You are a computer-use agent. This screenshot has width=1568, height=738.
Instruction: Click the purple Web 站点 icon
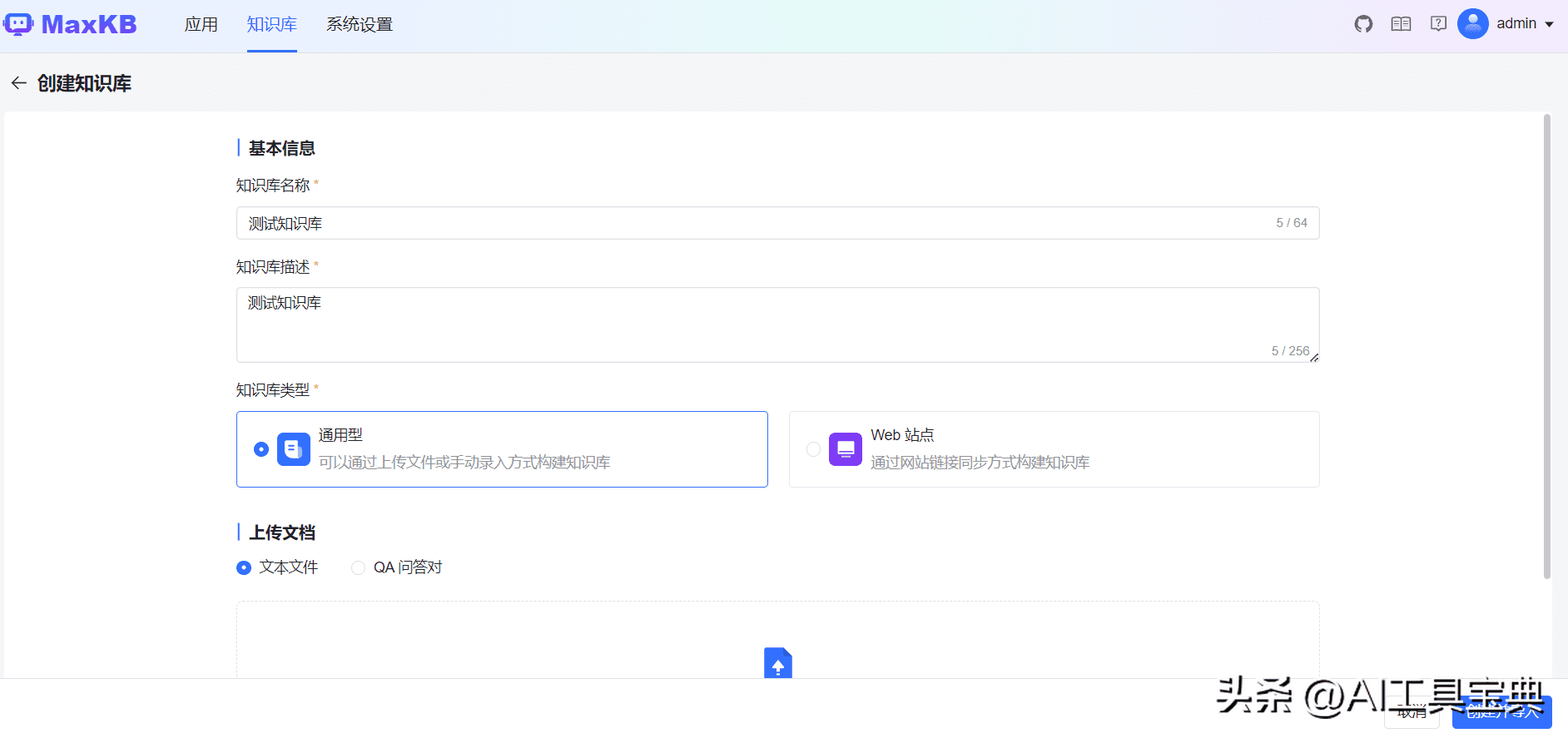(845, 449)
